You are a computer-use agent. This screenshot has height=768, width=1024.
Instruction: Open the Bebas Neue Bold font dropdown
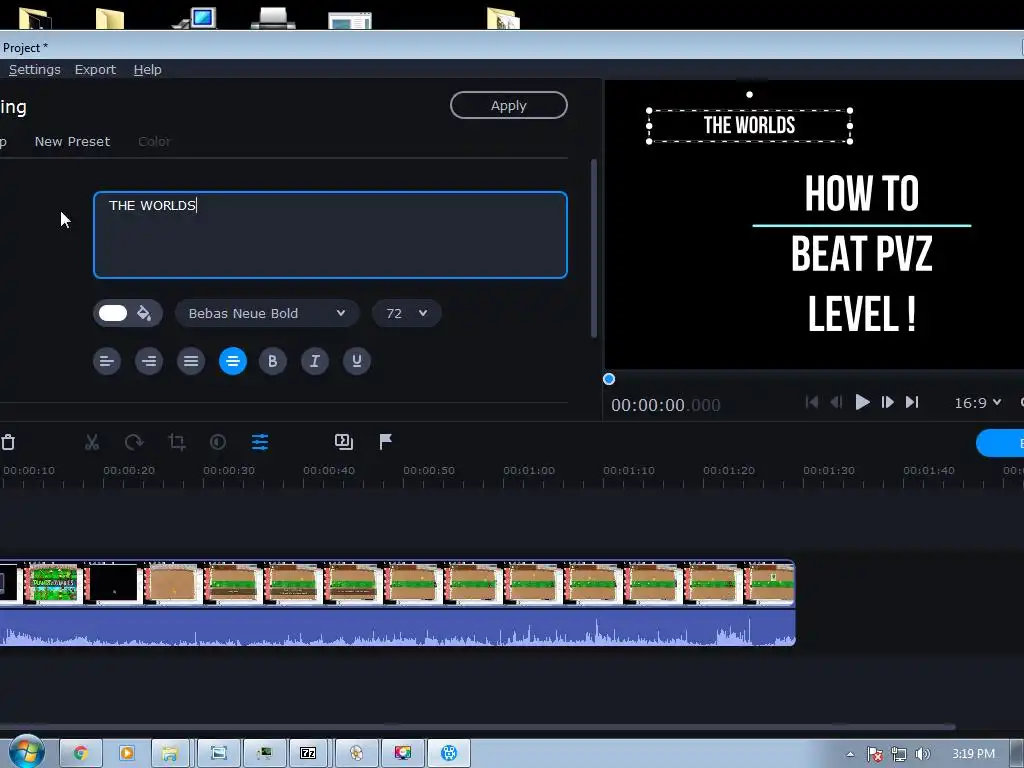point(267,313)
